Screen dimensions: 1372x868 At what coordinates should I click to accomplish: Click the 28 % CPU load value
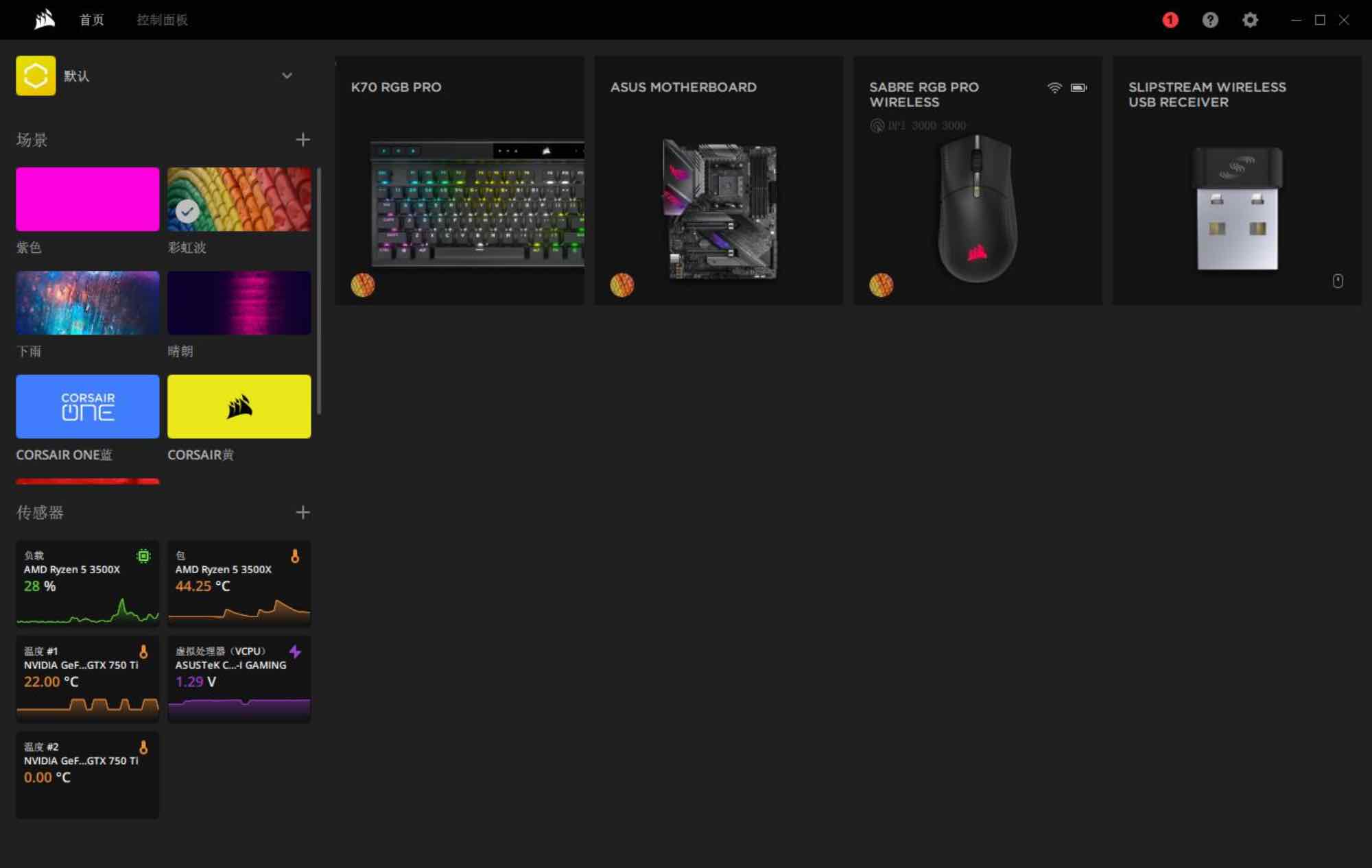(40, 586)
